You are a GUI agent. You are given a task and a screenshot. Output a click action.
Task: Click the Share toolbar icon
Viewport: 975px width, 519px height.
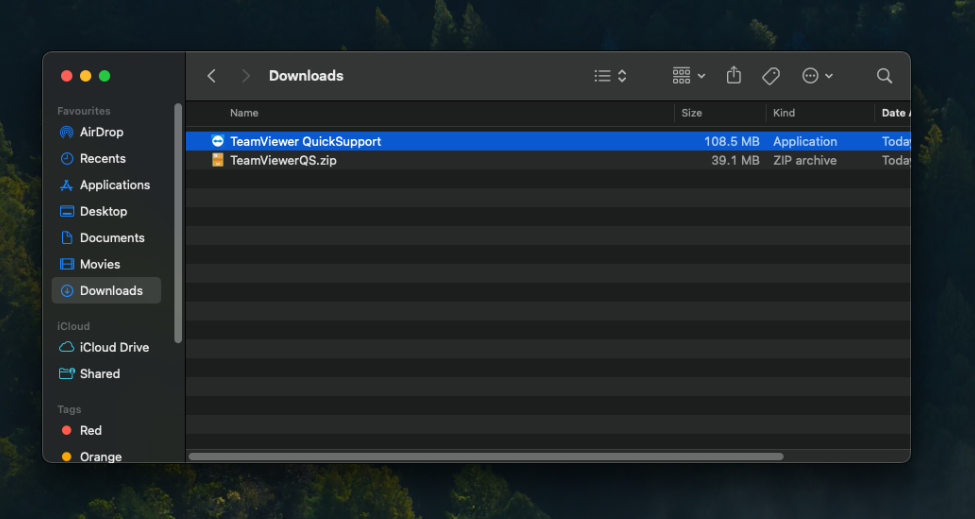tap(734, 75)
